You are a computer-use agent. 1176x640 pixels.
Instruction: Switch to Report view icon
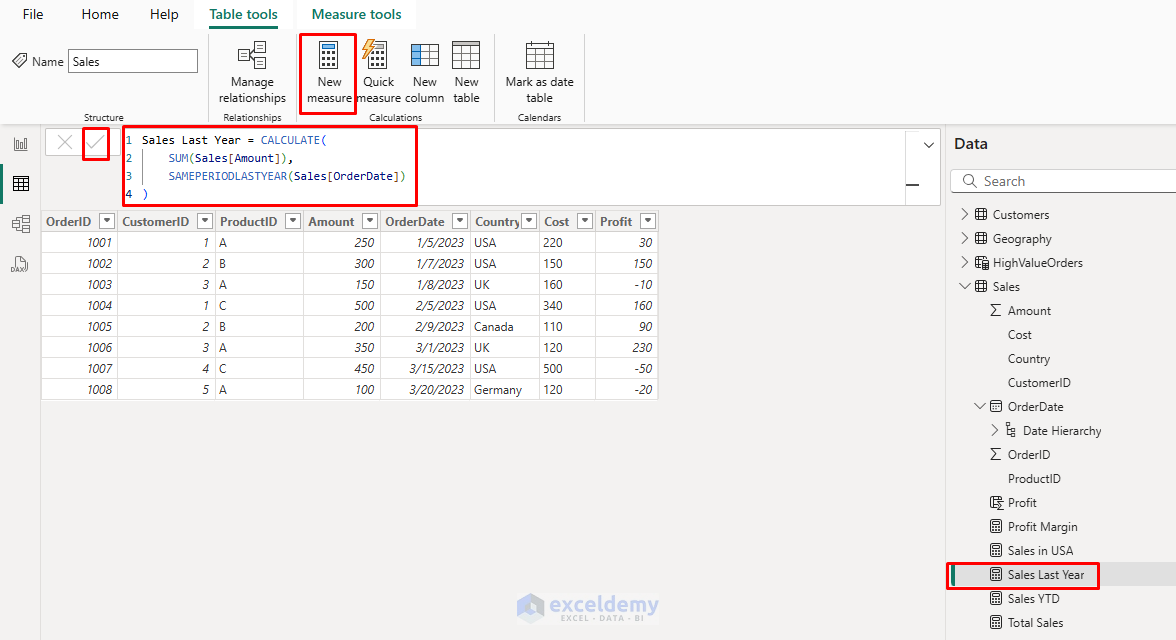click(x=21, y=144)
